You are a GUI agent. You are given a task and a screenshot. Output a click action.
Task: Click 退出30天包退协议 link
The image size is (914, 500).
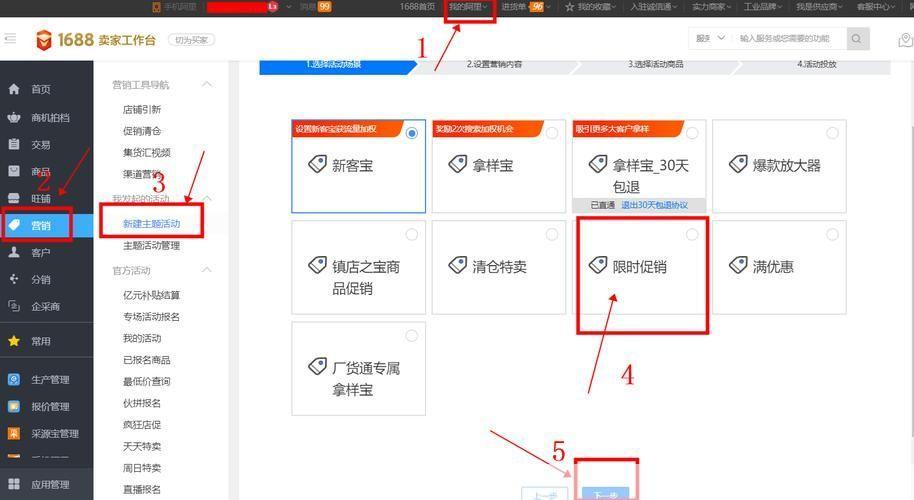point(654,205)
